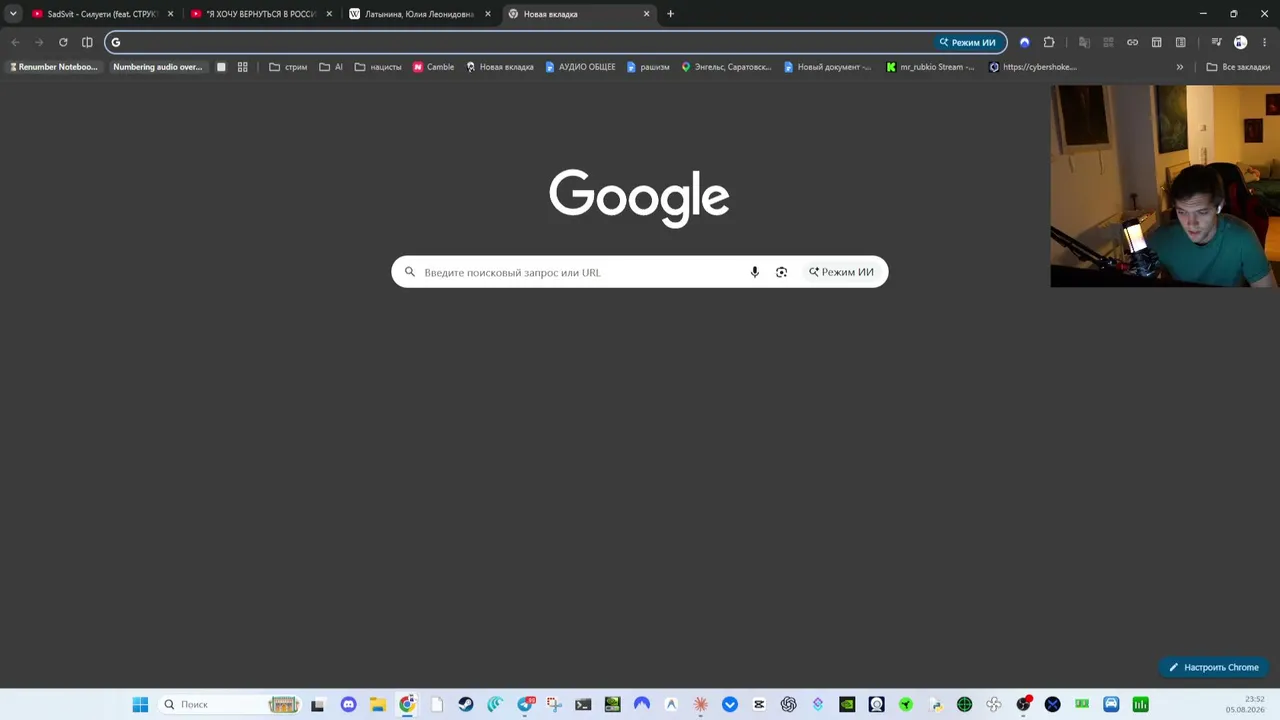This screenshot has width=1280, height=720.
Task: Open the apps grid bookmark icon
Action: (x=242, y=67)
